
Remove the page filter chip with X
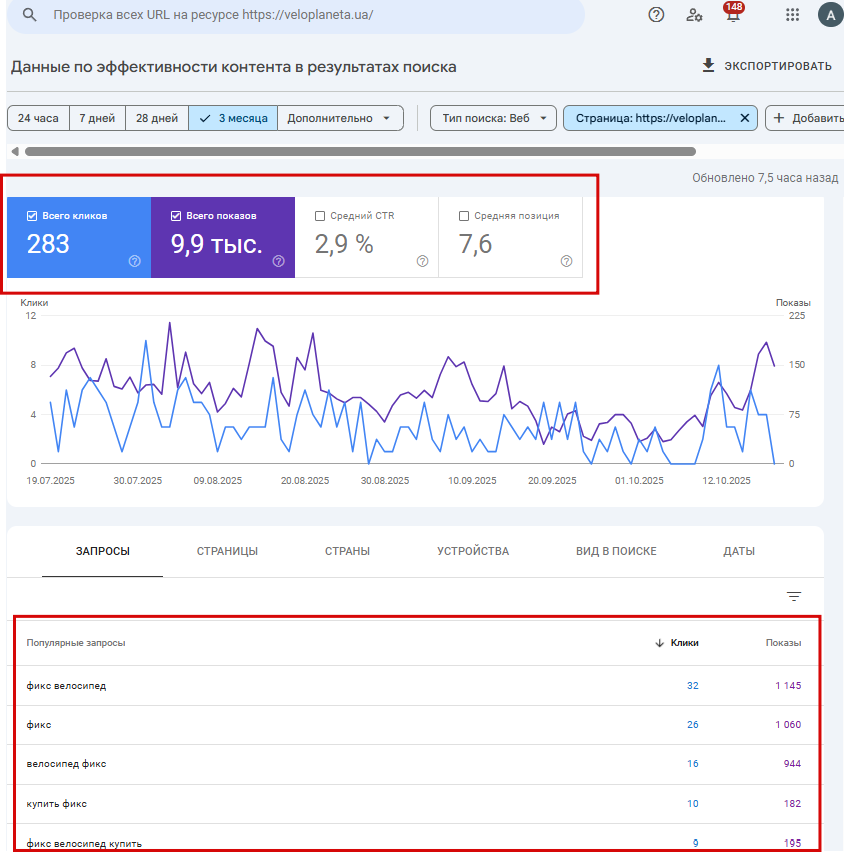click(x=744, y=118)
